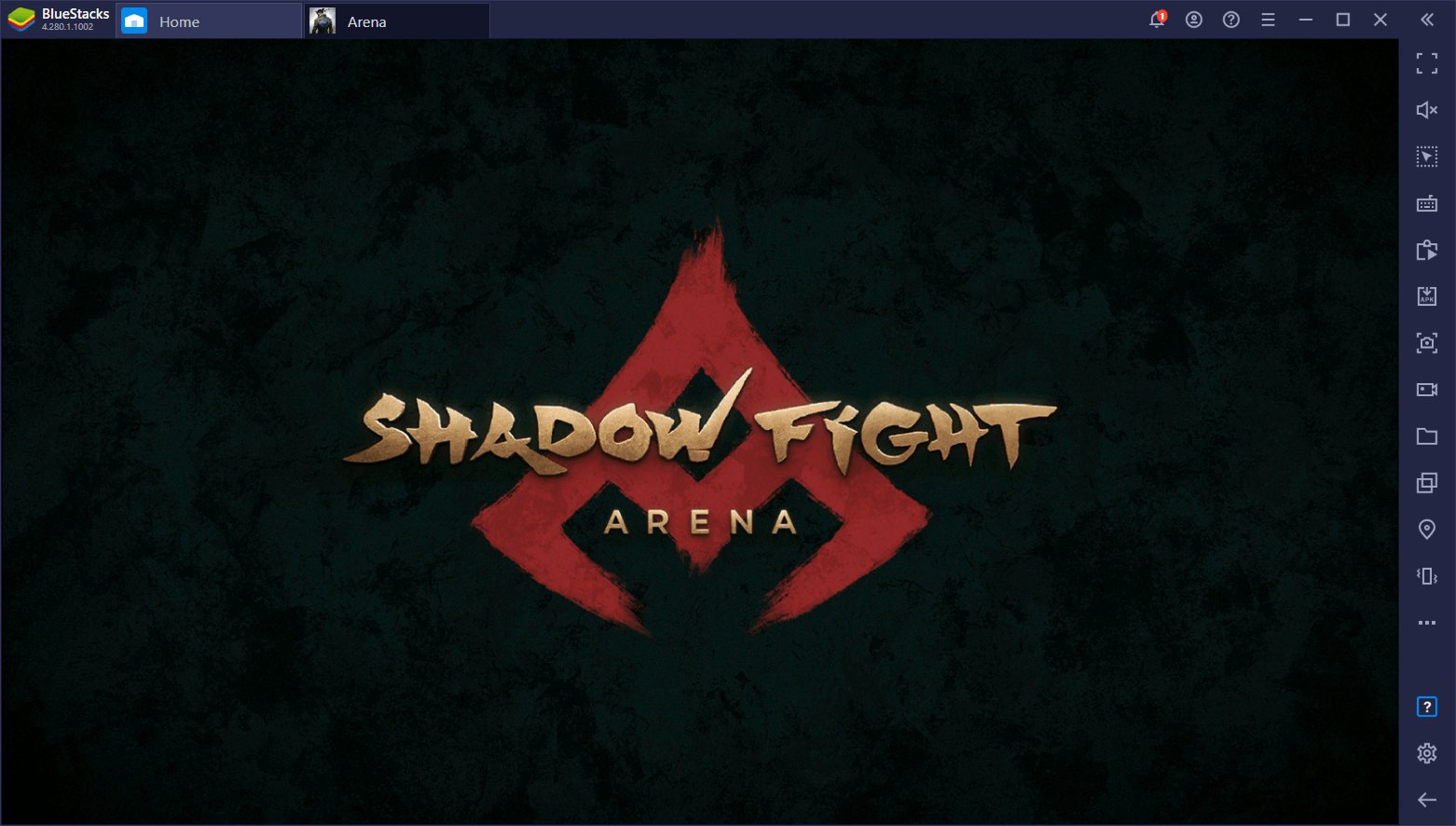The height and width of the screenshot is (826, 1456).
Task: Open BlueStacks settings gear
Action: pos(1427,753)
